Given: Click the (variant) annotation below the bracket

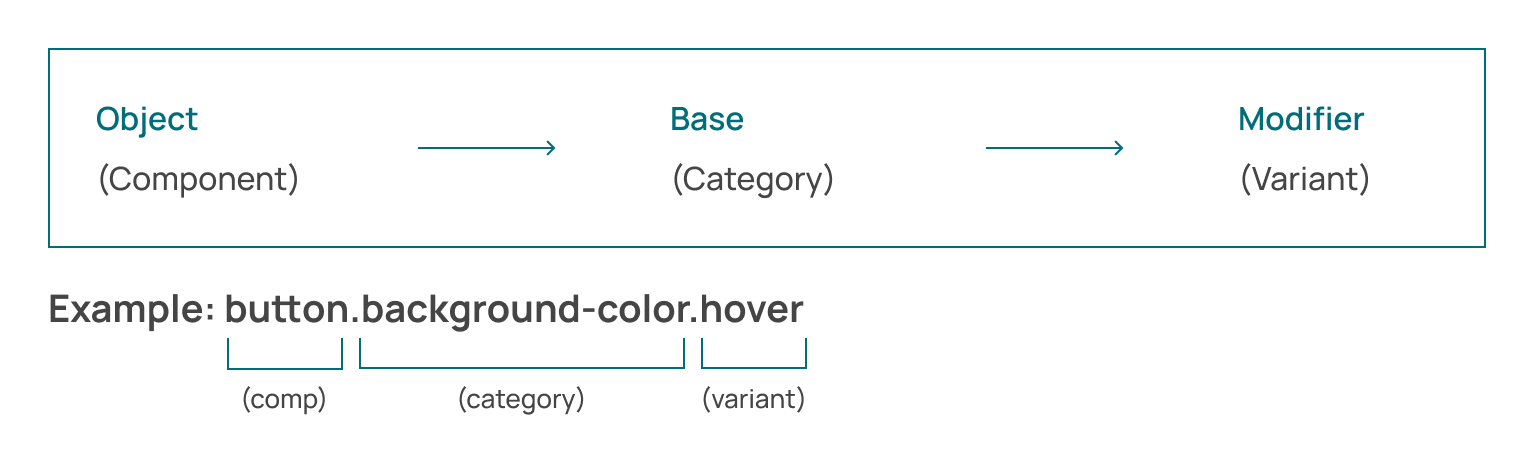Looking at the screenshot, I should coord(753,400).
